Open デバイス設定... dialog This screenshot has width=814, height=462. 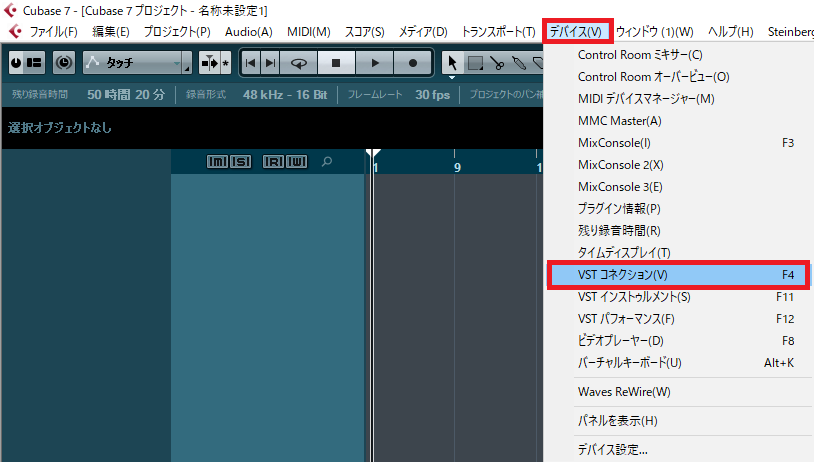pyautogui.click(x=678, y=450)
